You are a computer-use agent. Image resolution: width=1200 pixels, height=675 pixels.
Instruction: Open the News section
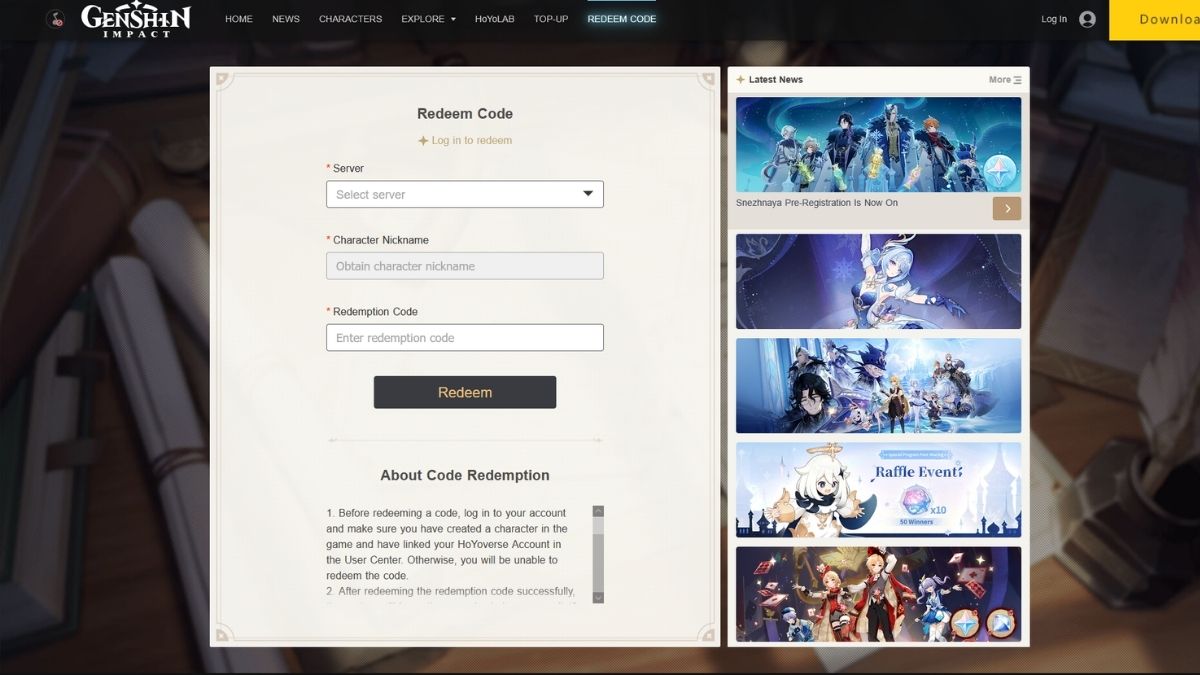coord(286,19)
